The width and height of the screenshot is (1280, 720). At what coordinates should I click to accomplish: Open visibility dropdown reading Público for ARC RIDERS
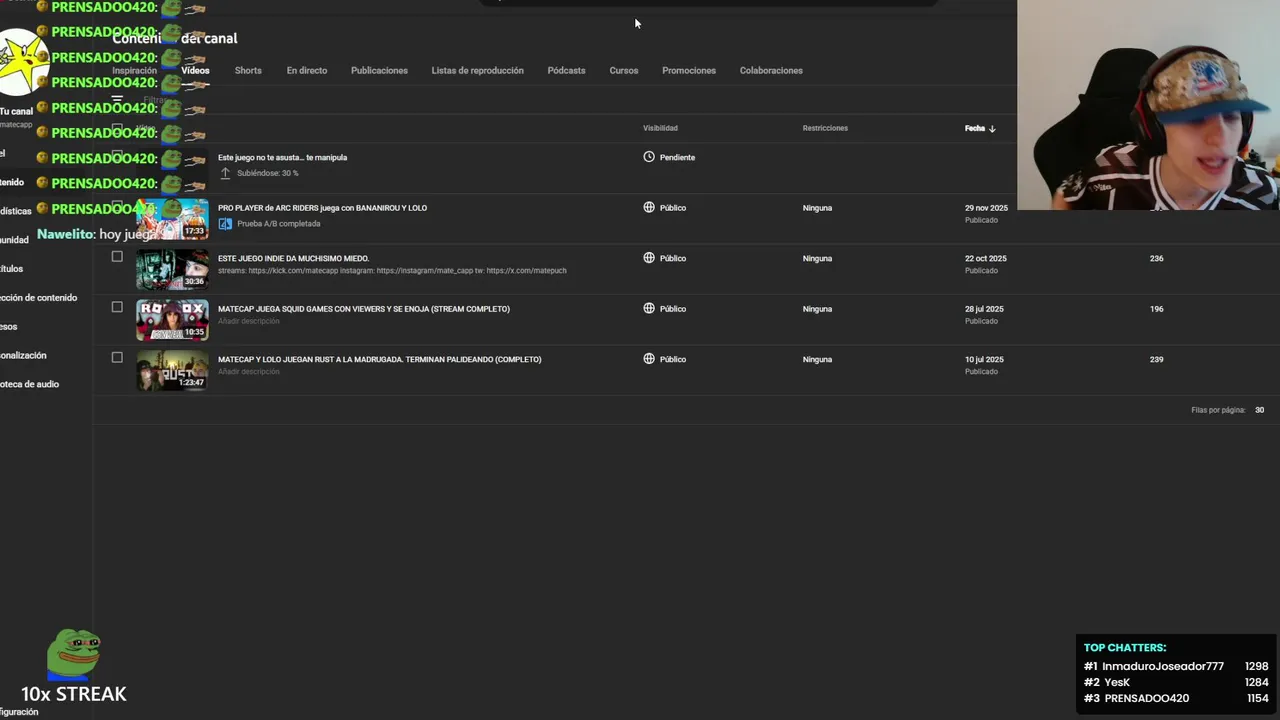click(673, 208)
